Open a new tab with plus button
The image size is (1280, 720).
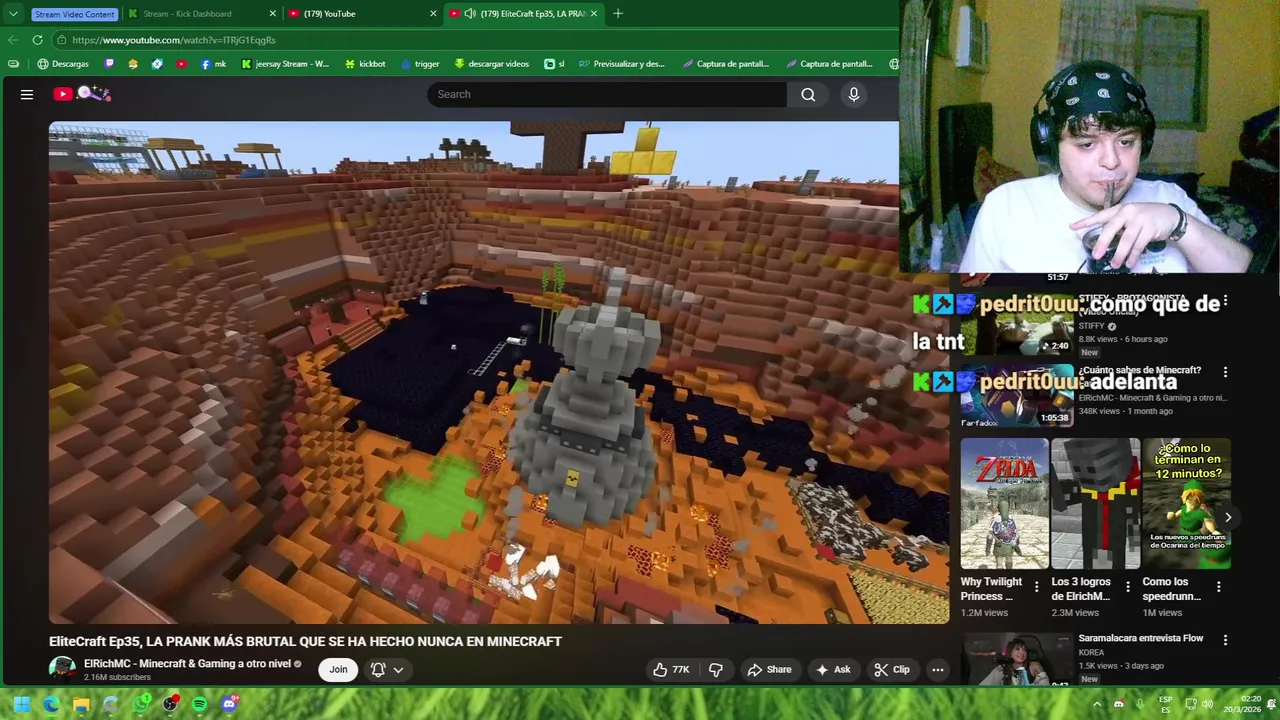tap(618, 14)
